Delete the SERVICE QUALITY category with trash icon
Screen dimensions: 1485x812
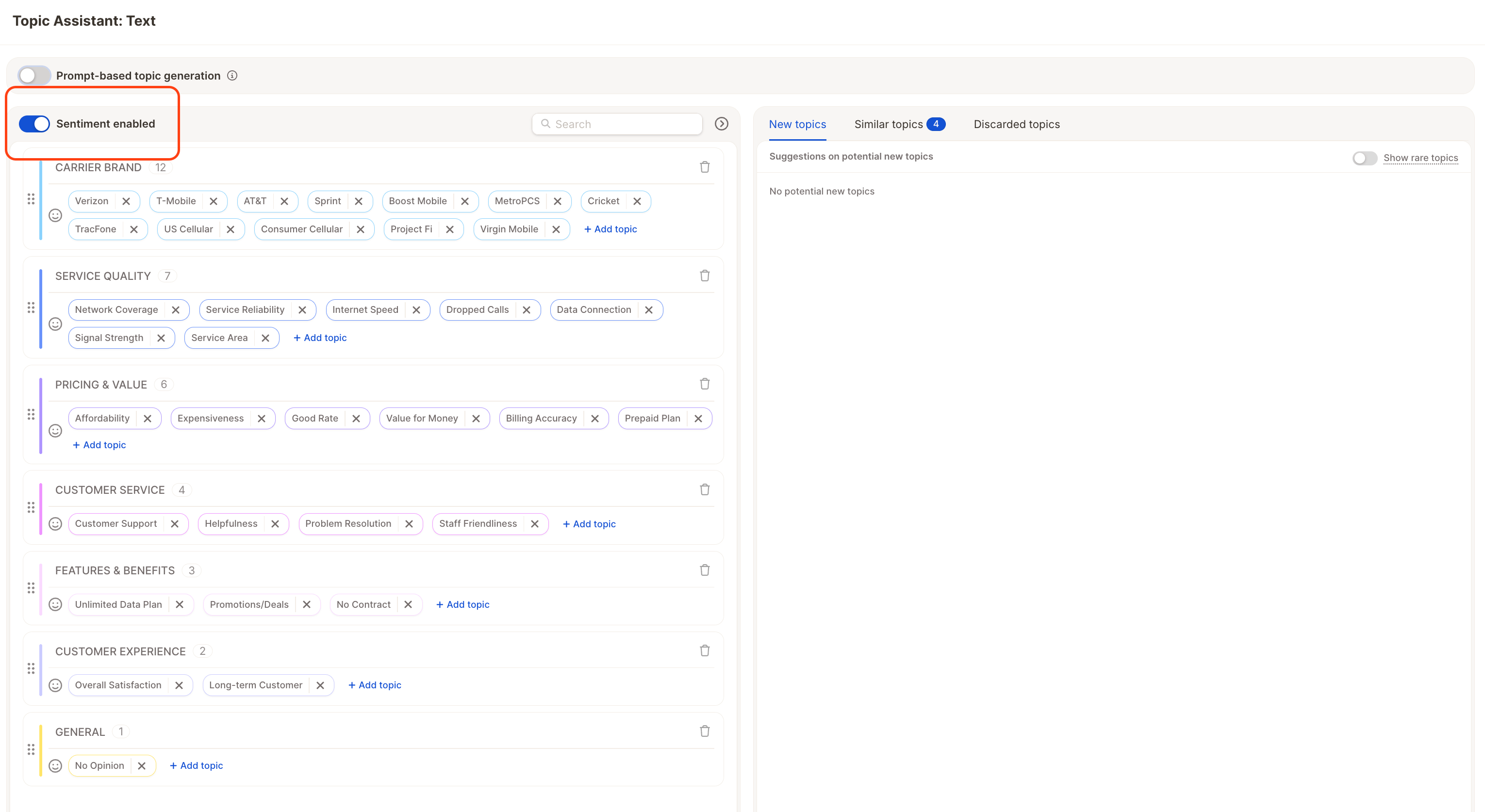(x=705, y=276)
